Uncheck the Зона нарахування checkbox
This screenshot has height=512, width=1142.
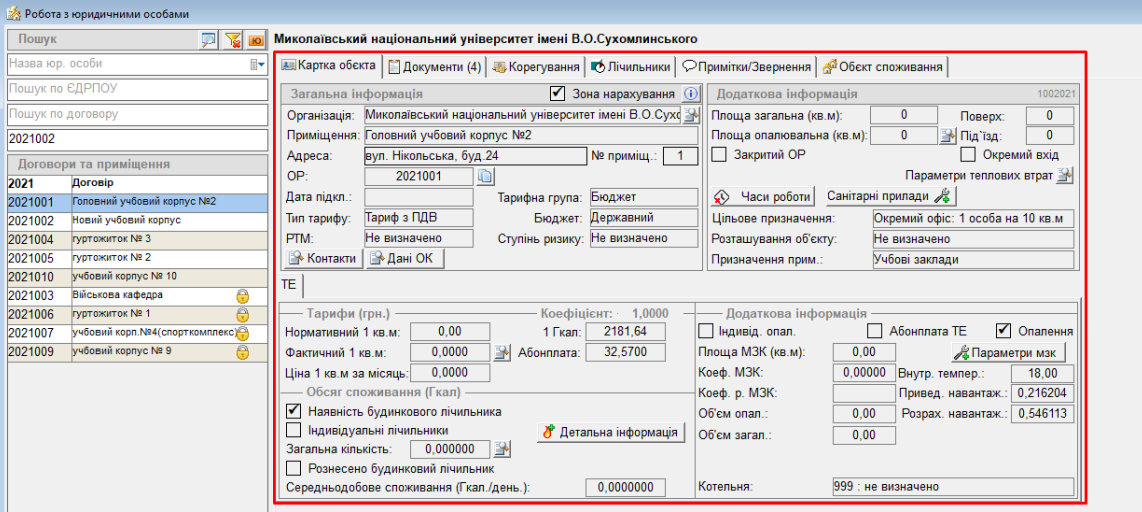558,93
